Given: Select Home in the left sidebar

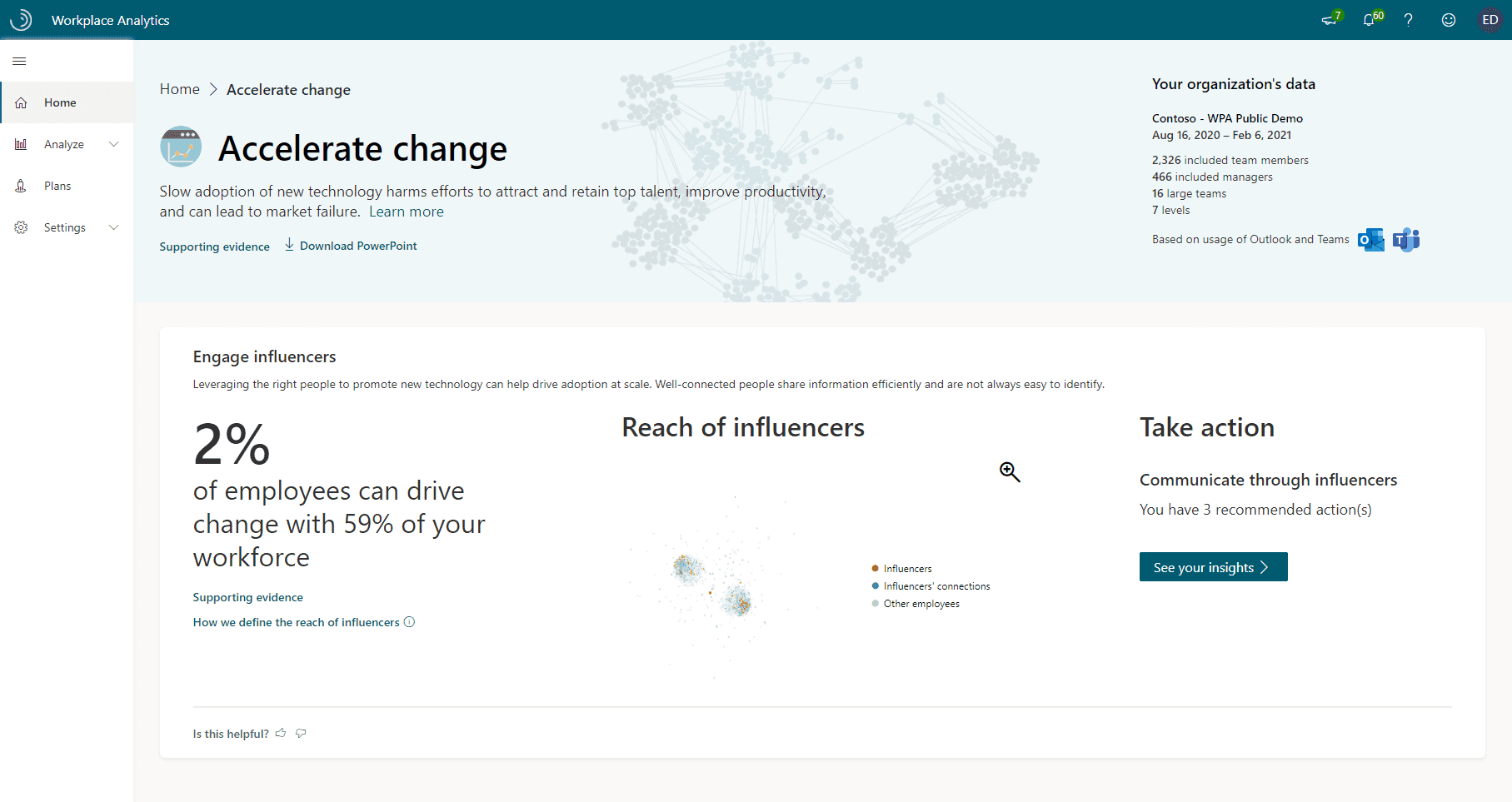Looking at the screenshot, I should tap(60, 102).
